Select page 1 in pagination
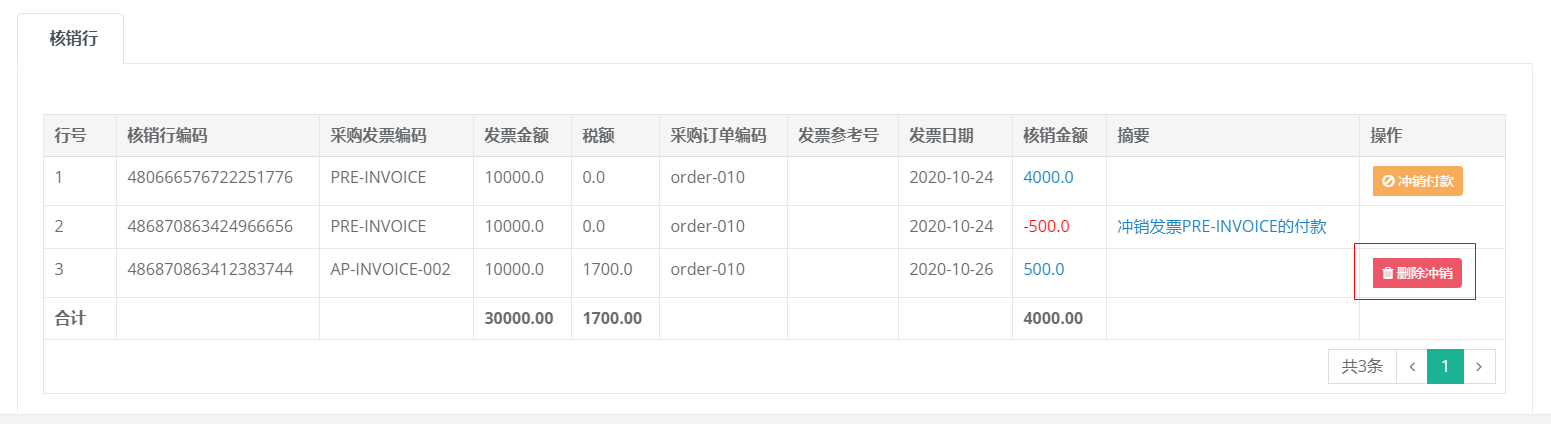This screenshot has height=424, width=1551. (1445, 366)
